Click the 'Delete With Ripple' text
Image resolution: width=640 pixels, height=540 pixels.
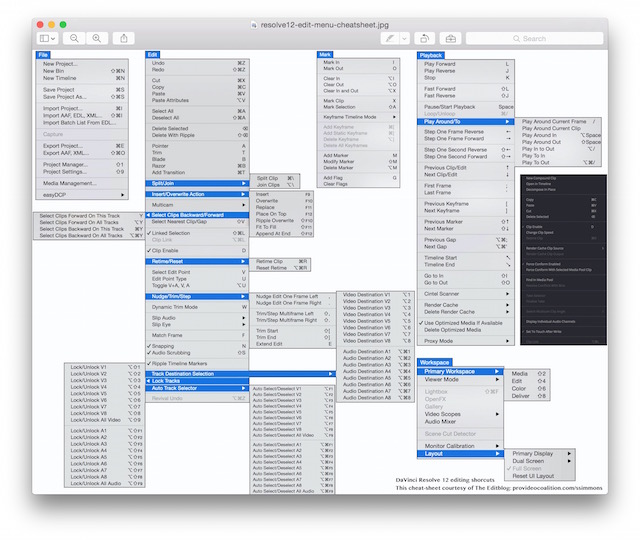(x=173, y=135)
